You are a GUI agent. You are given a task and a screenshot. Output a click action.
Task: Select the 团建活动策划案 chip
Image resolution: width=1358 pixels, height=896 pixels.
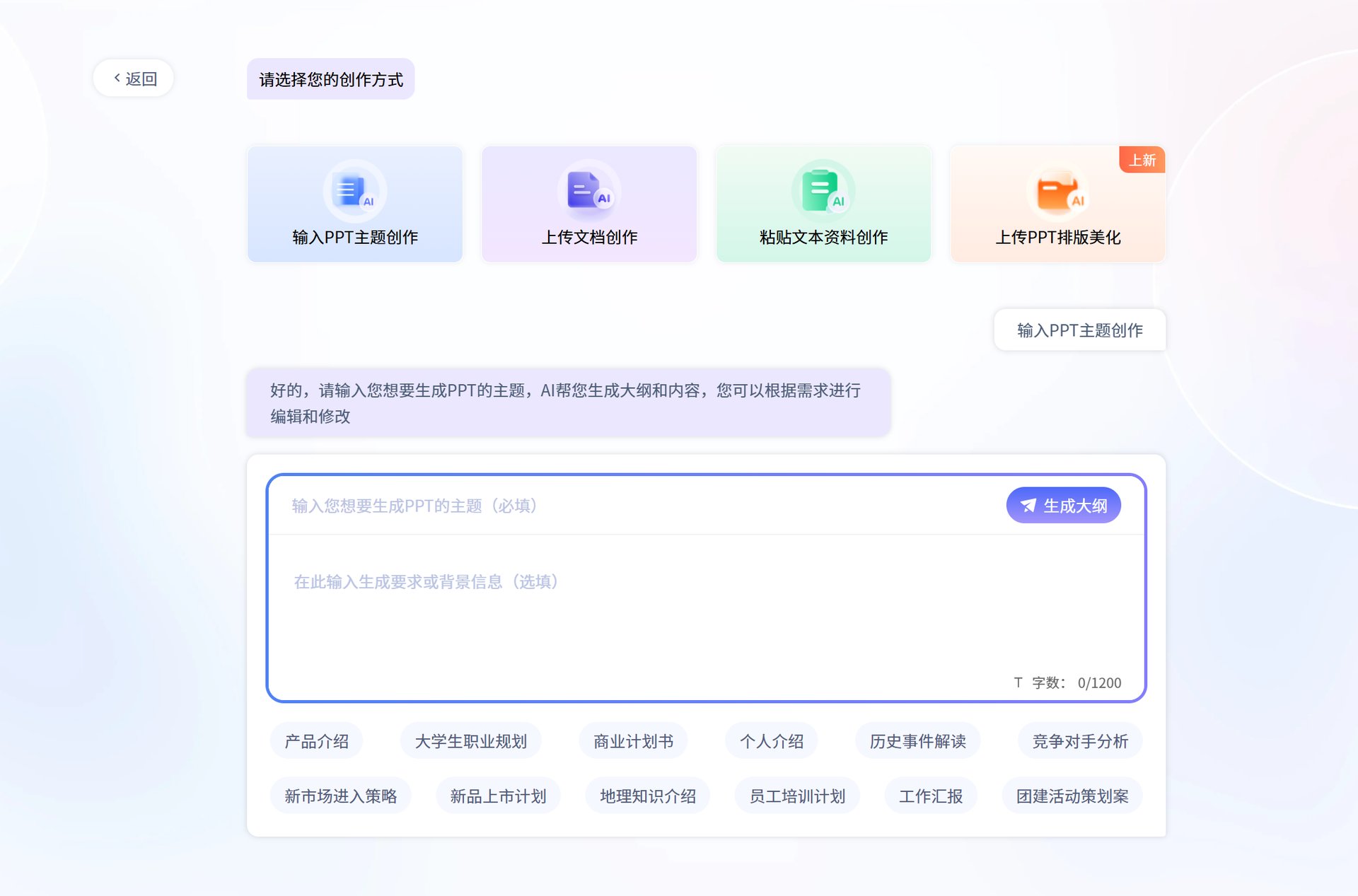[1072, 796]
